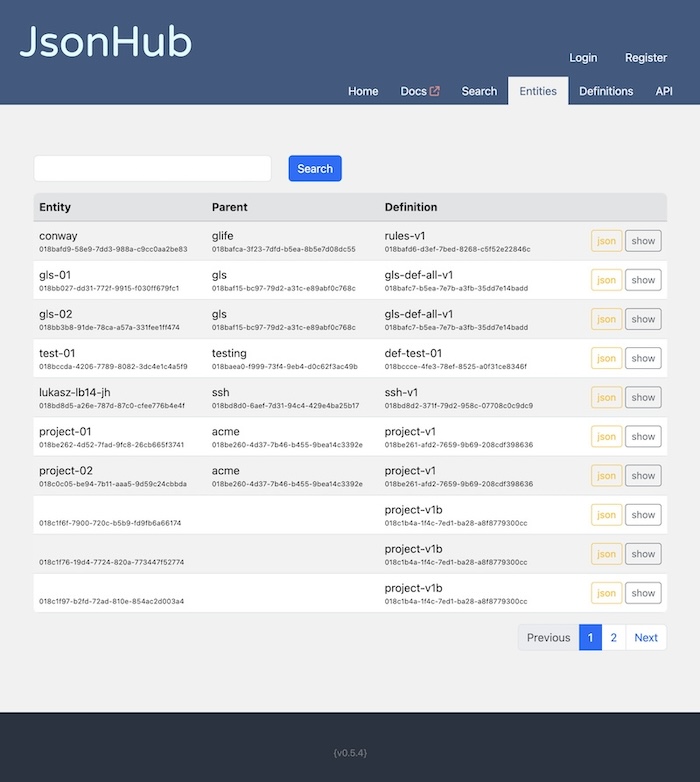View json for the conway entity
700x782 pixels.
point(606,241)
